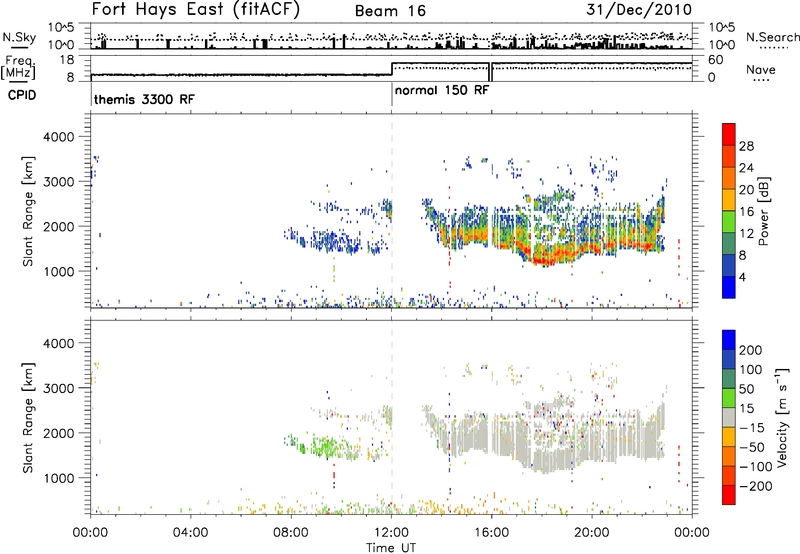Select the 'Velocity [m s-1]' colorbar title

pyautogui.click(x=782, y=418)
